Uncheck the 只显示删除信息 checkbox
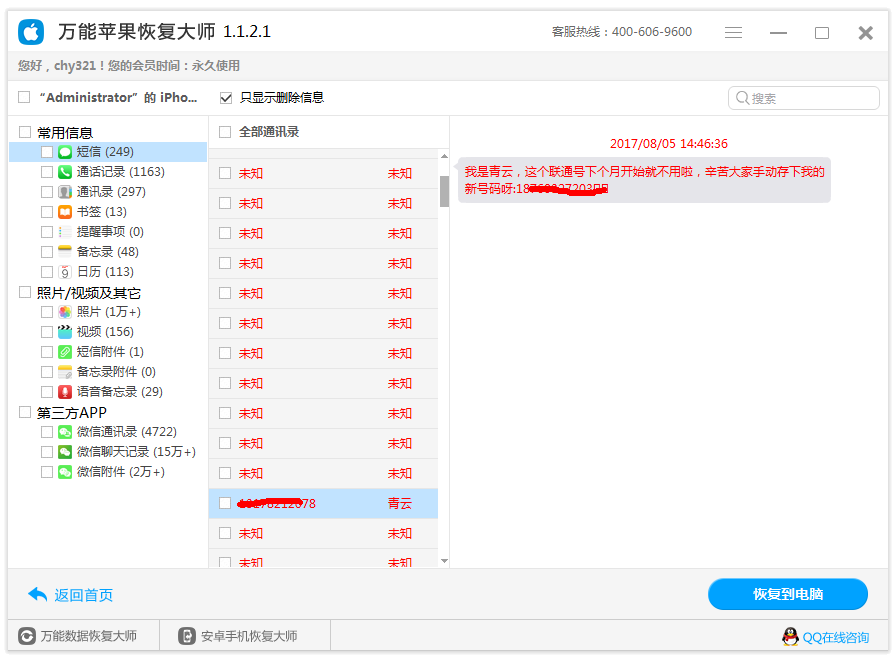 pos(225,98)
